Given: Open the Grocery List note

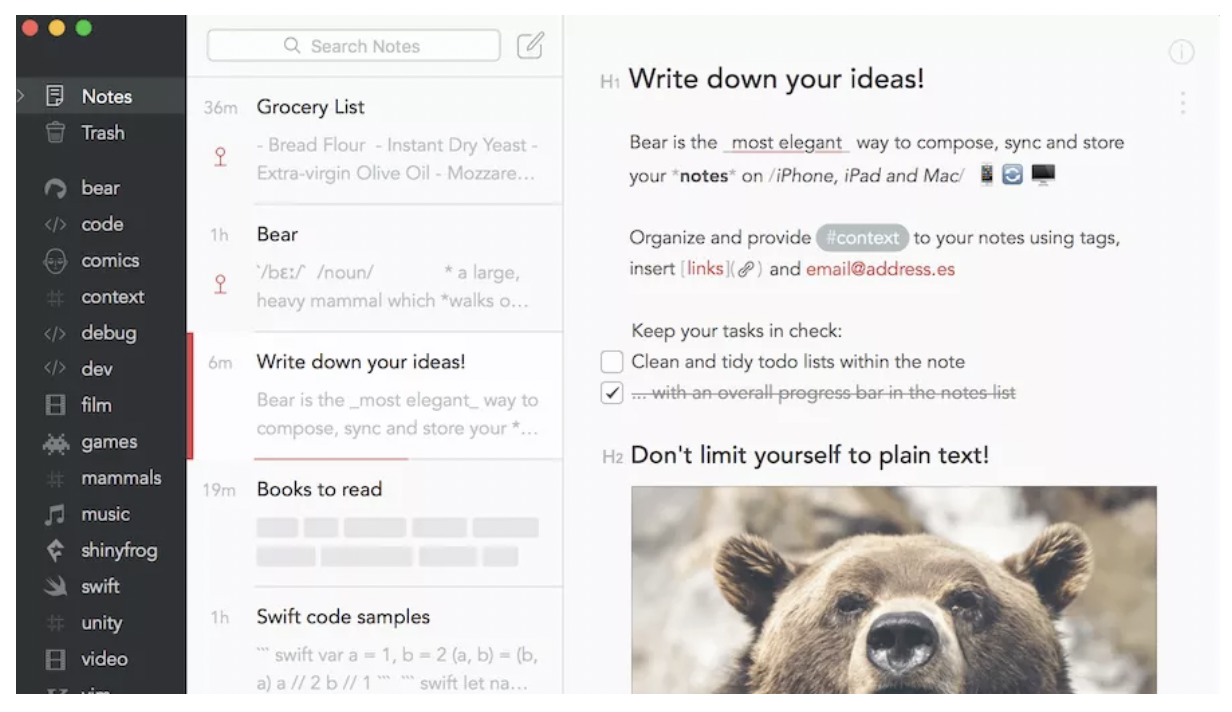Looking at the screenshot, I should coord(375,141).
